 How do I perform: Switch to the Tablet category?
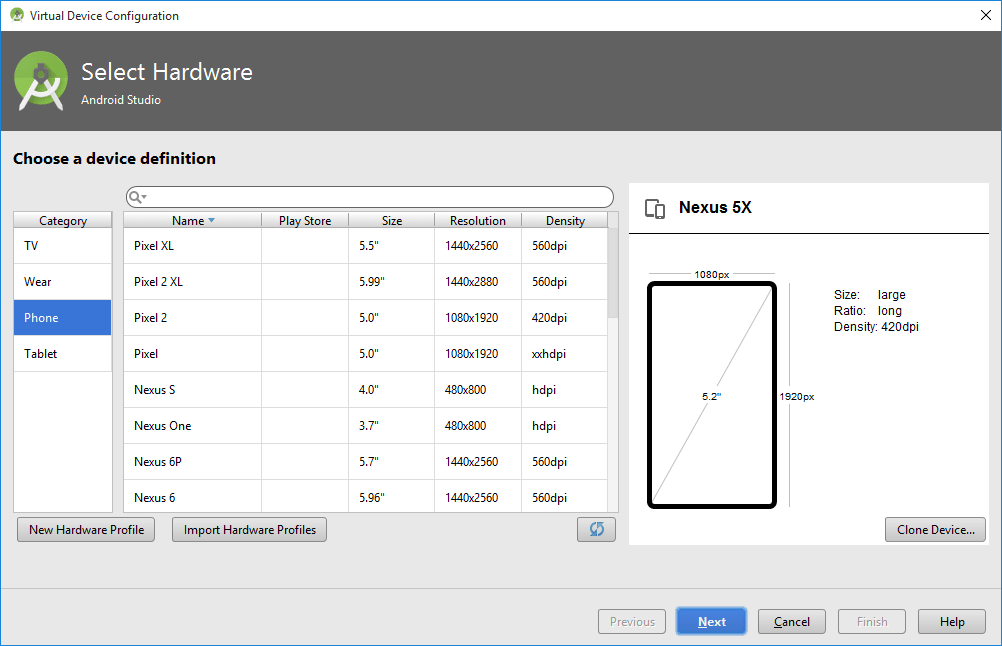[62, 353]
